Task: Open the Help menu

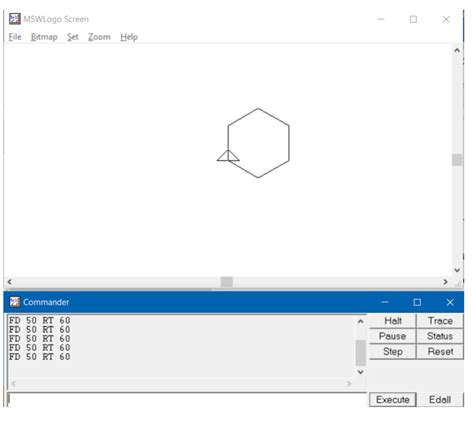Action: 129,37
